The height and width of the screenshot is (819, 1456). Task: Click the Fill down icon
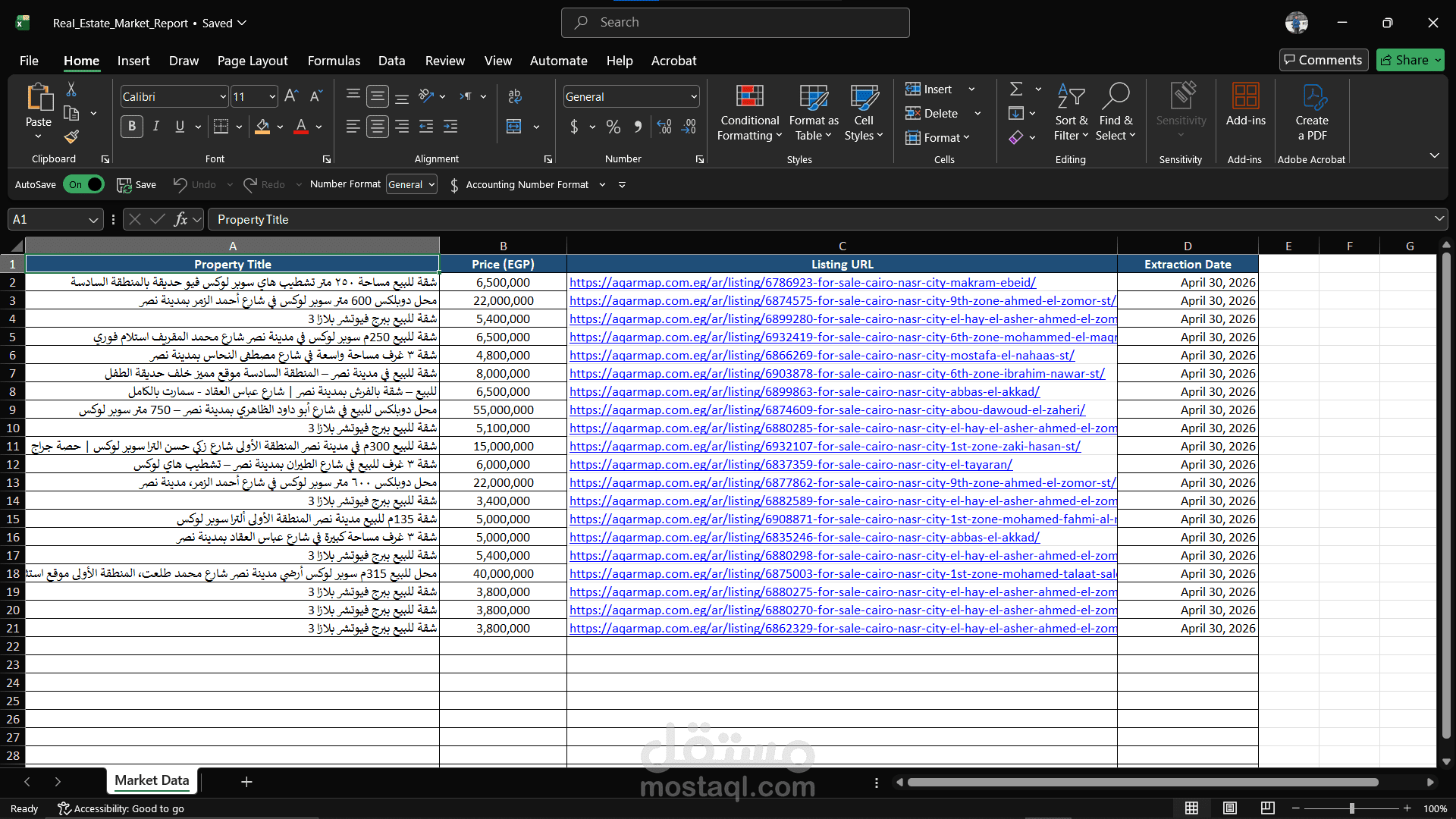pos(1016,114)
